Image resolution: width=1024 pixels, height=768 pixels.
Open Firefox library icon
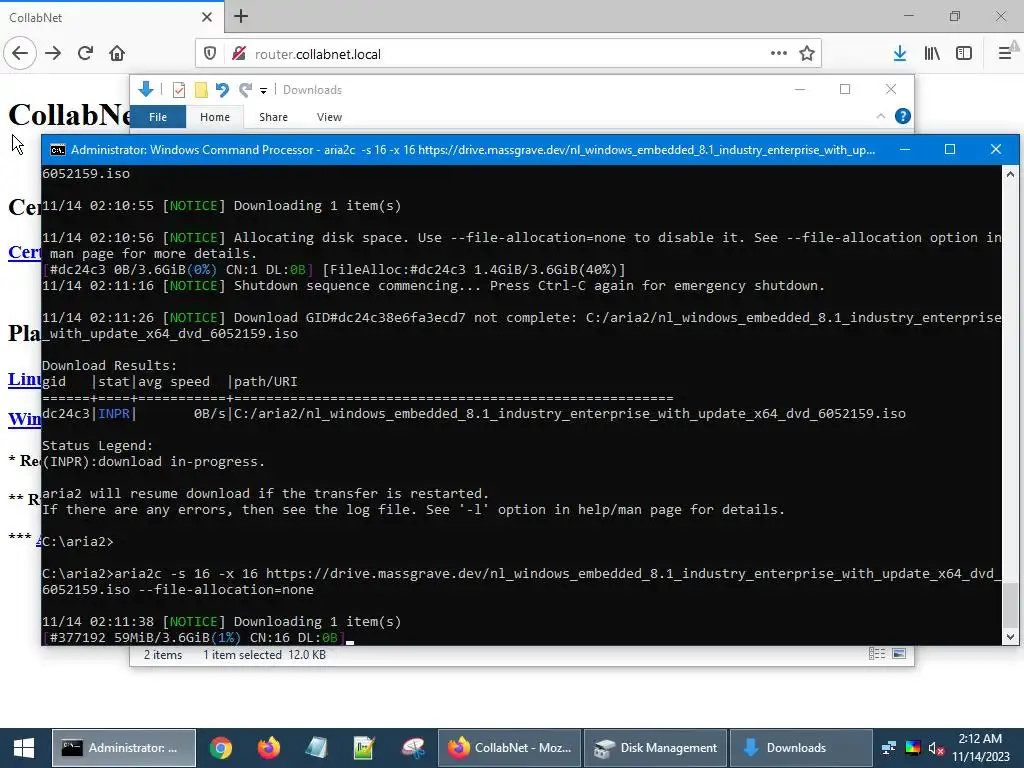[932, 54]
